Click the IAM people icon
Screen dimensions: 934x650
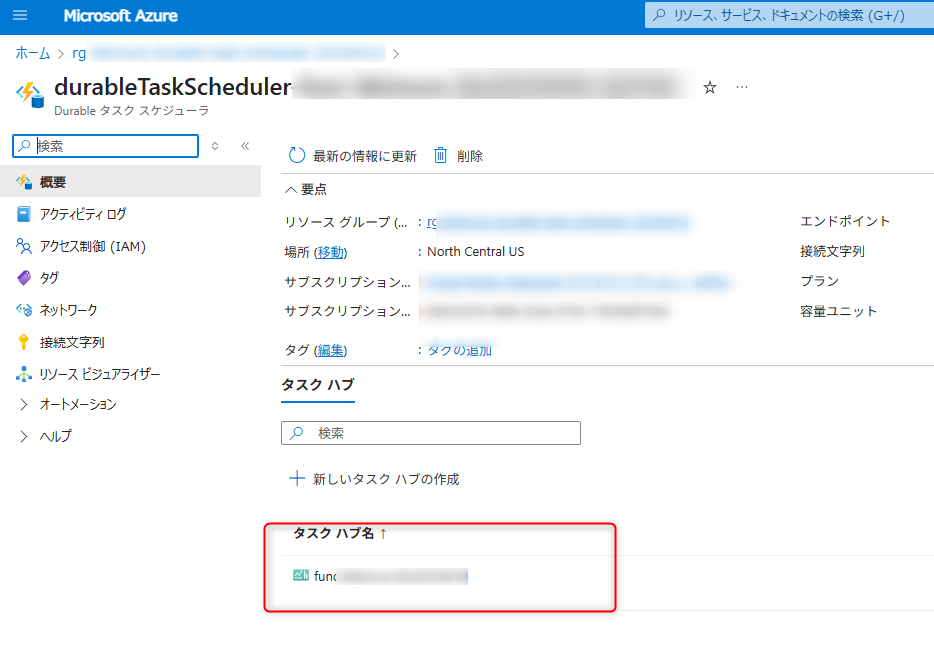24,246
